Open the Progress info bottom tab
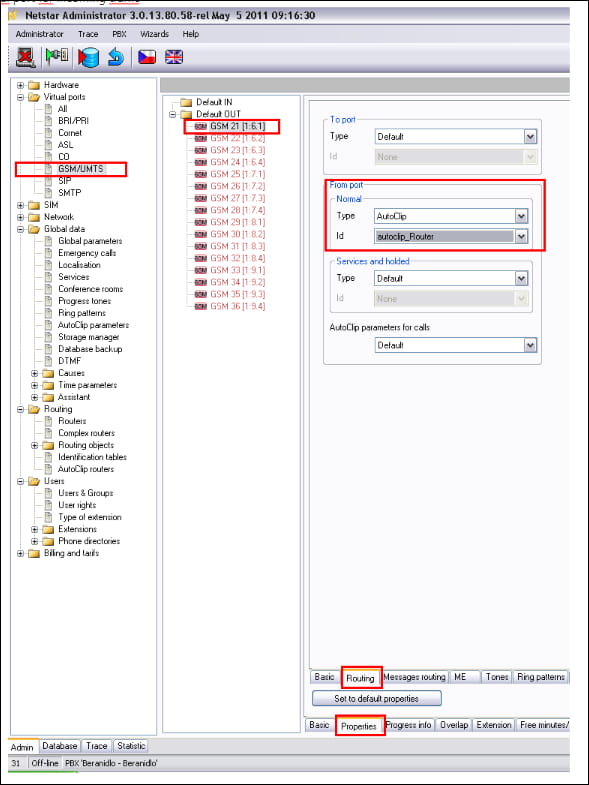Screen dimensions: 589x785 tap(408, 725)
